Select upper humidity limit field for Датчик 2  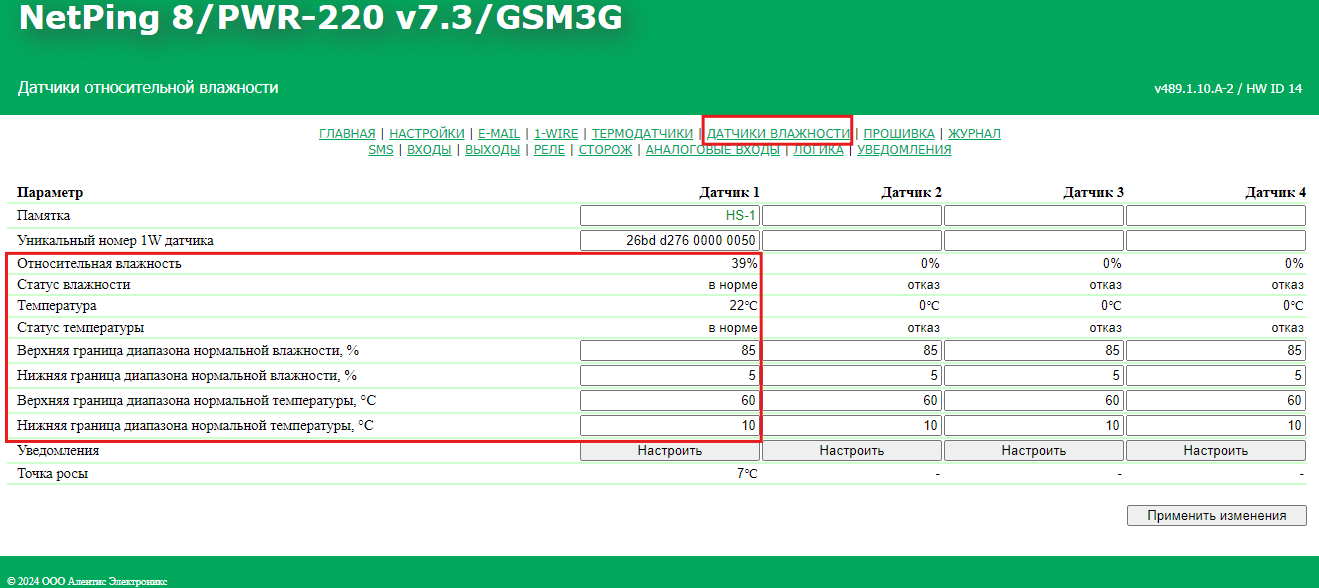click(852, 351)
